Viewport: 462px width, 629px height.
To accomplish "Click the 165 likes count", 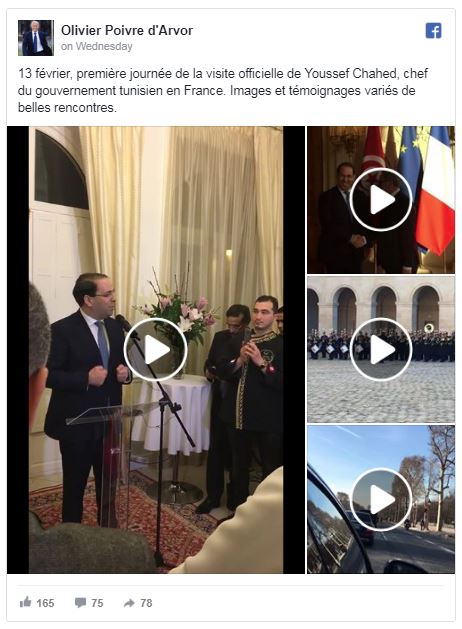I will click(45, 603).
